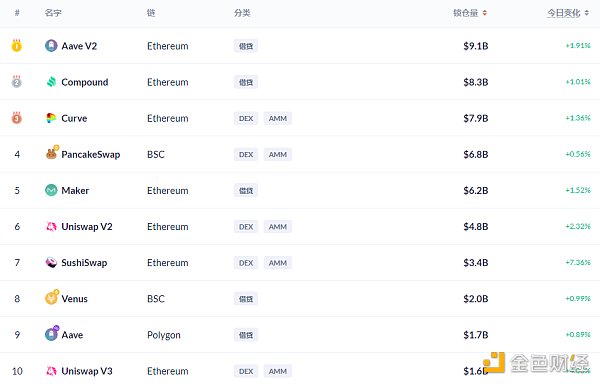
Task: Click the AMM tag in SushiSwap row
Action: point(278,263)
